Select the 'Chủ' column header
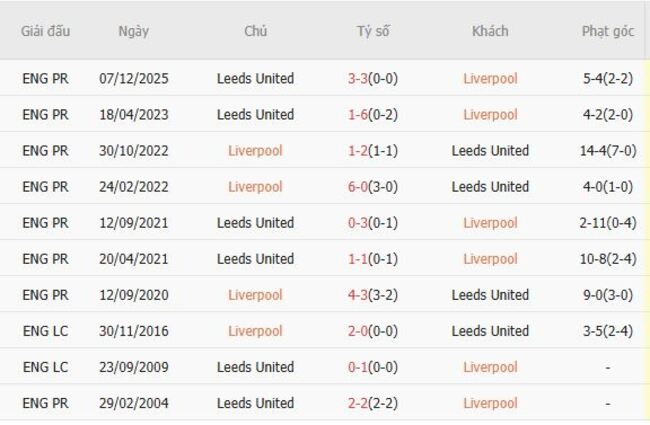Viewport: 650px width, 425px height. click(x=255, y=31)
